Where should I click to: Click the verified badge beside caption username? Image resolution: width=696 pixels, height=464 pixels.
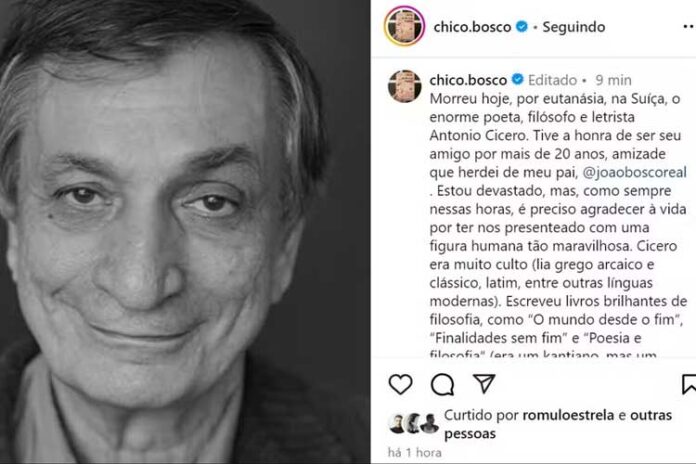[518, 79]
